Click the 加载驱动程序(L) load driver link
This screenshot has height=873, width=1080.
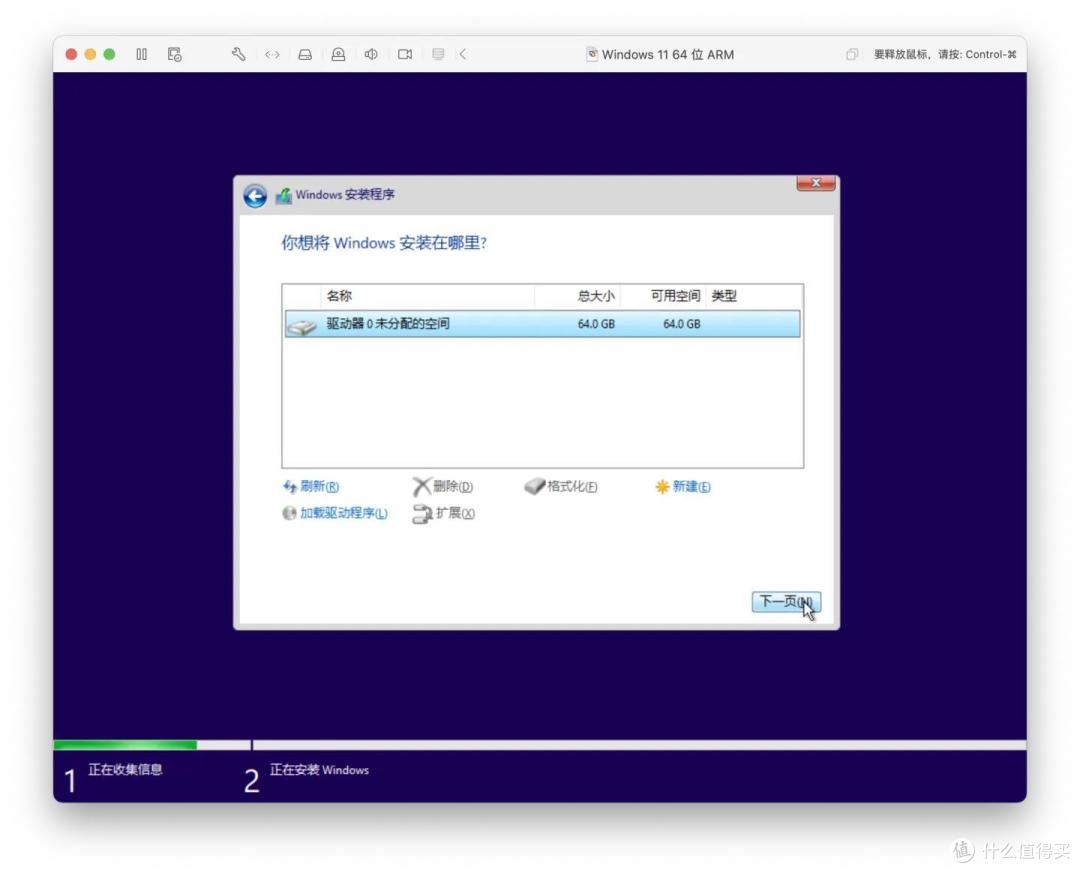335,513
